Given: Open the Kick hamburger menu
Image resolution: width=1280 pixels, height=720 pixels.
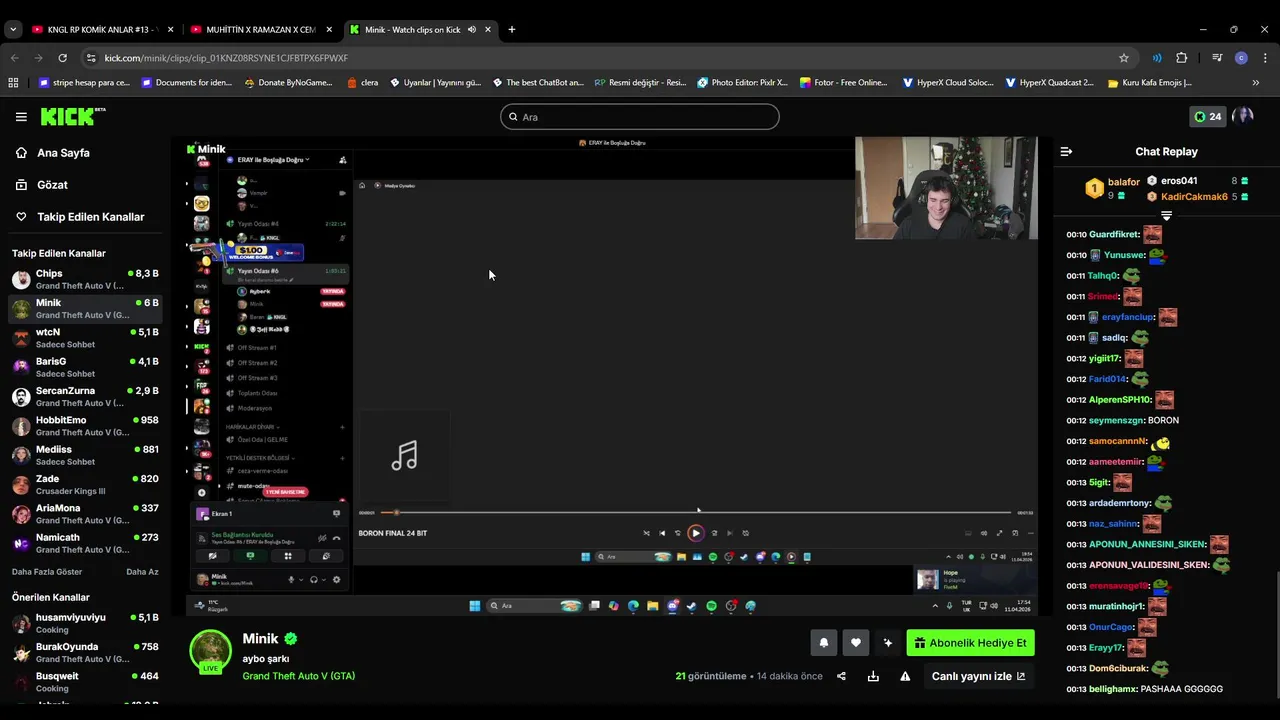Looking at the screenshot, I should click(21, 117).
